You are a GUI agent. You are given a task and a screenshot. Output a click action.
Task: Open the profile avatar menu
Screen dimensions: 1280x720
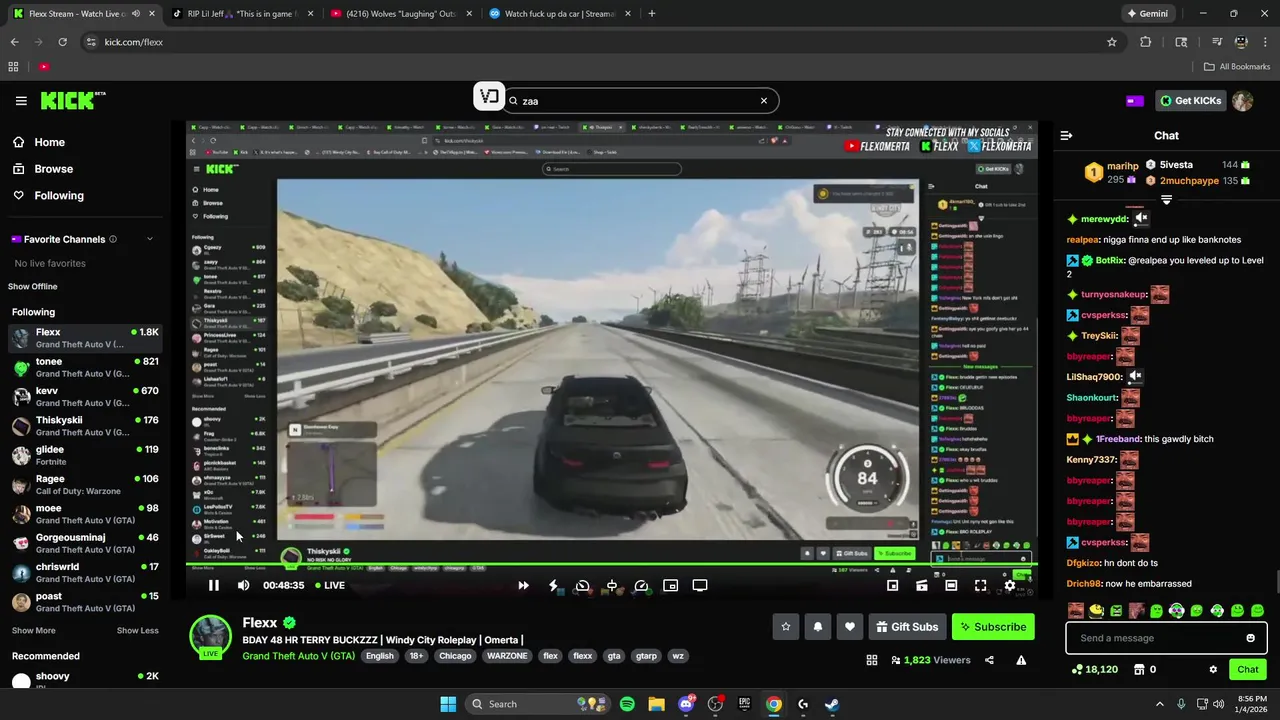[1242, 101]
